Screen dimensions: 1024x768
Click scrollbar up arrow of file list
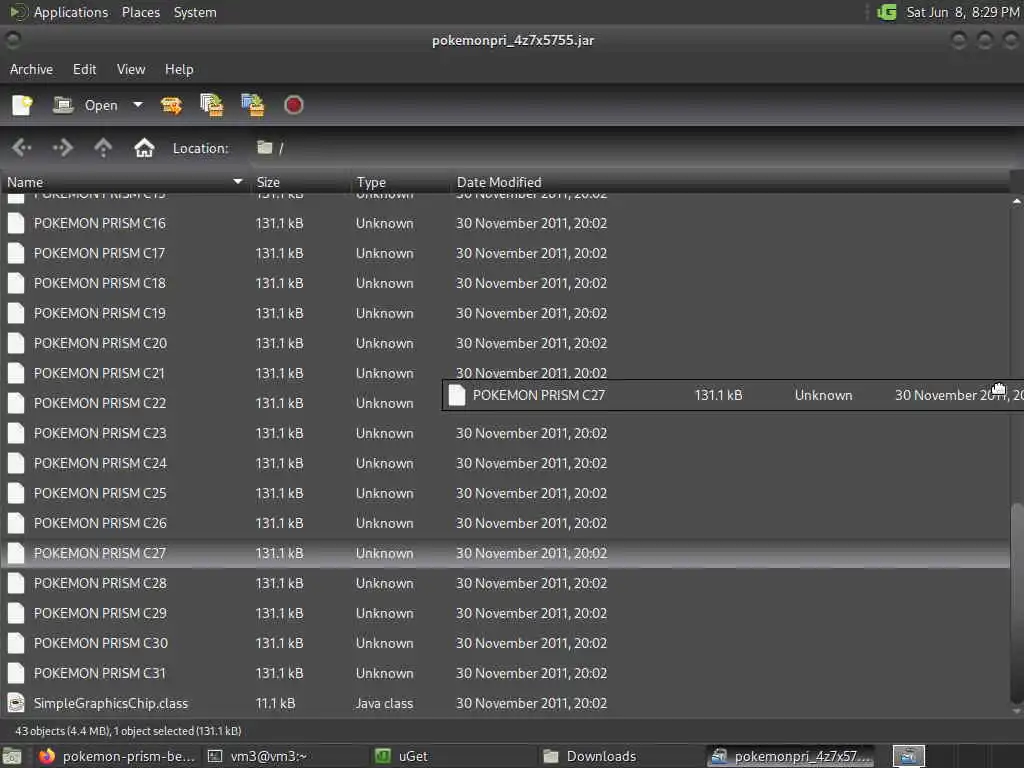1017,202
